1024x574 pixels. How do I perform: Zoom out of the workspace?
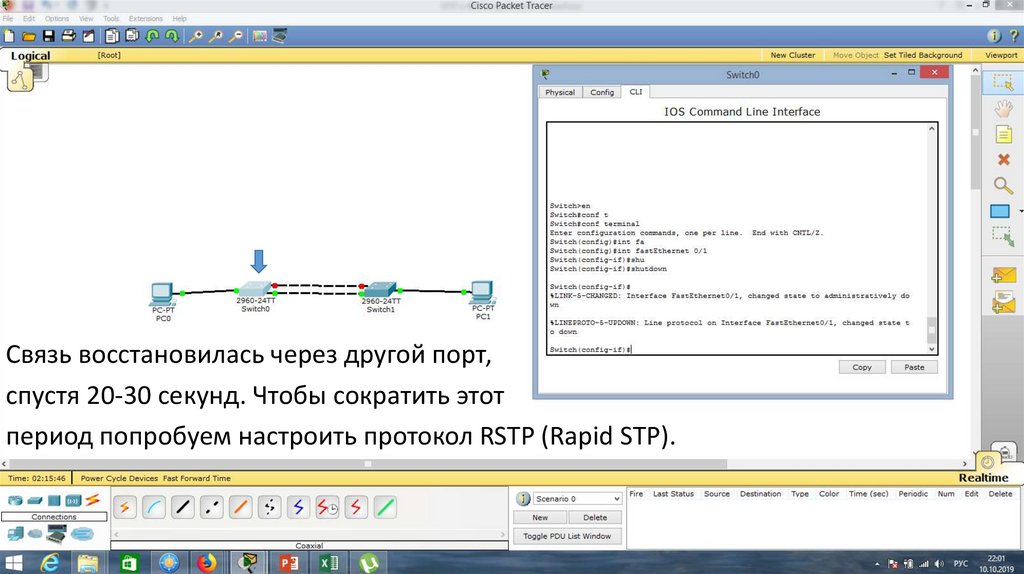pyautogui.click(x=236, y=36)
